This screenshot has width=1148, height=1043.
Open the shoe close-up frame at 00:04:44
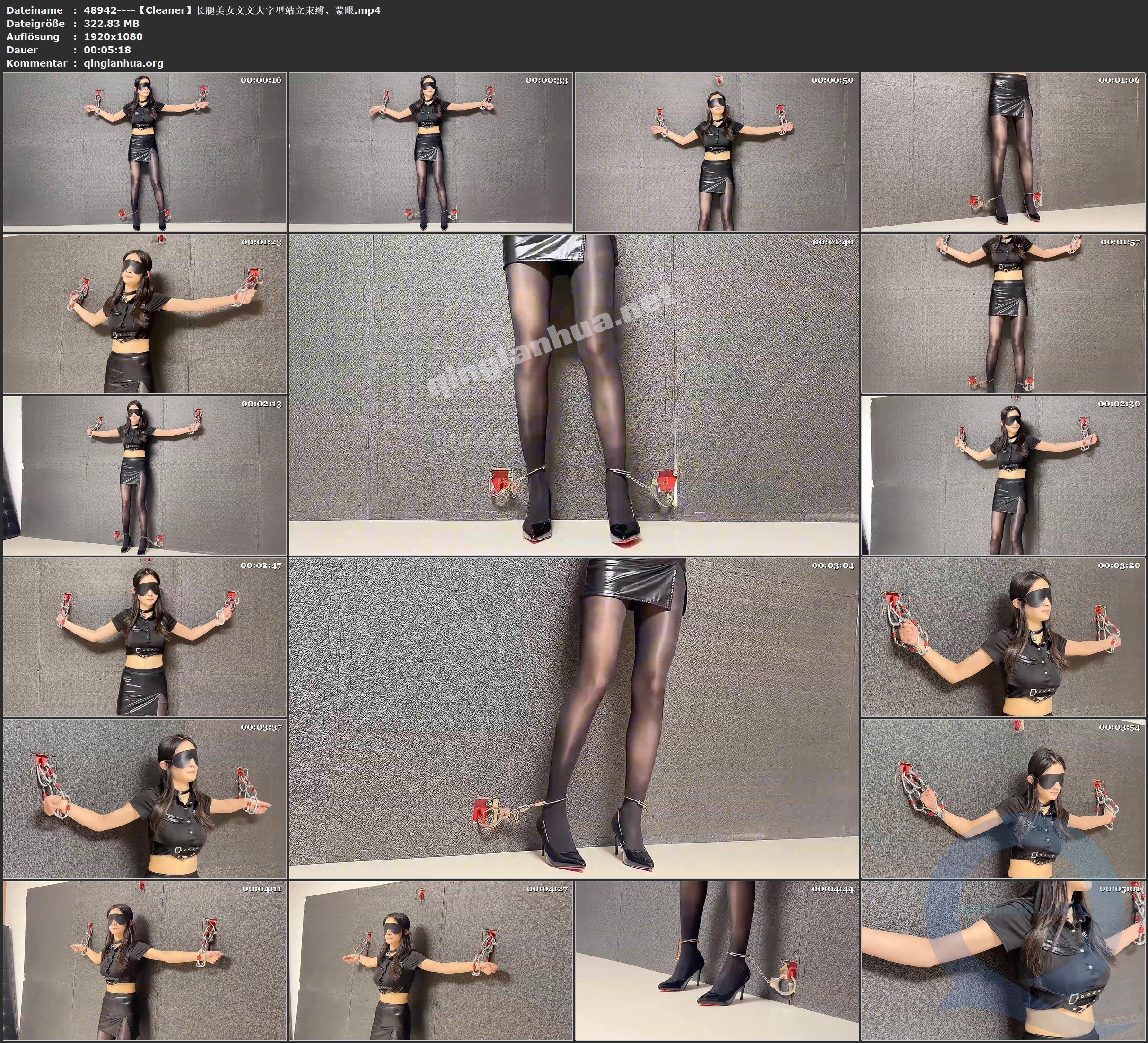(x=716, y=960)
